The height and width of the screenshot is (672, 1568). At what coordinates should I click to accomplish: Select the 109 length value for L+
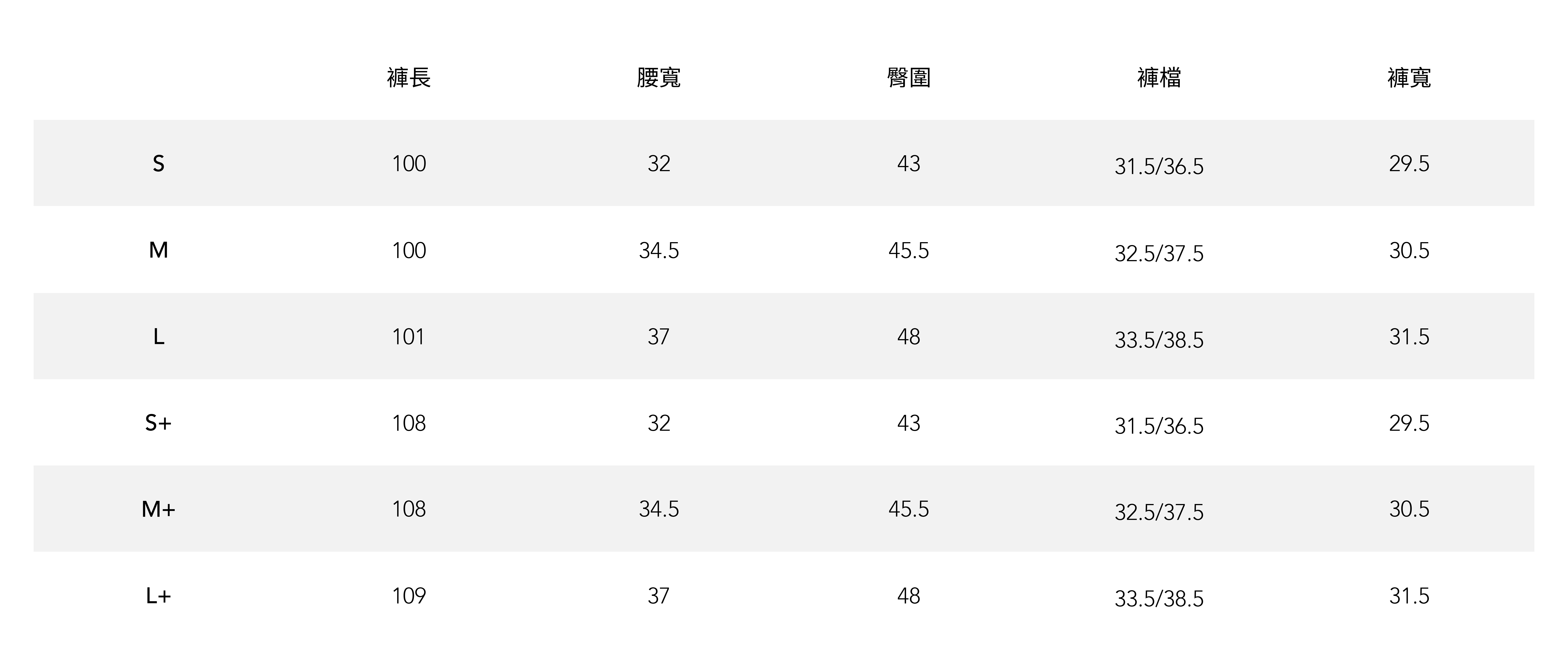408,596
